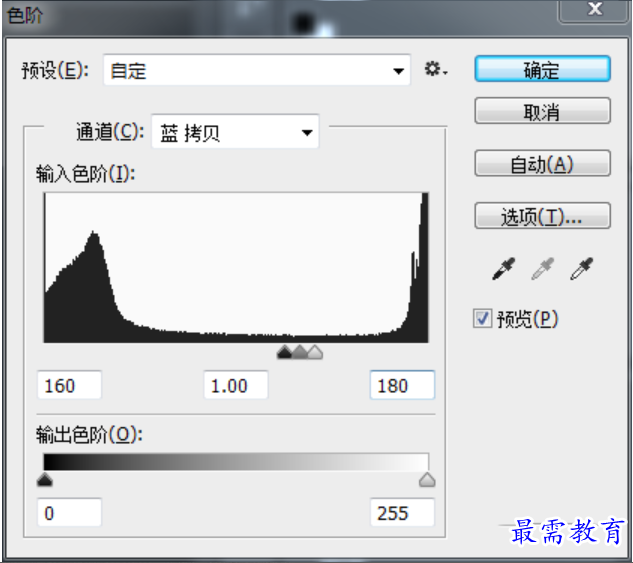Click the output field showing 0
Screen dimensions: 633x563
[x=69, y=513]
